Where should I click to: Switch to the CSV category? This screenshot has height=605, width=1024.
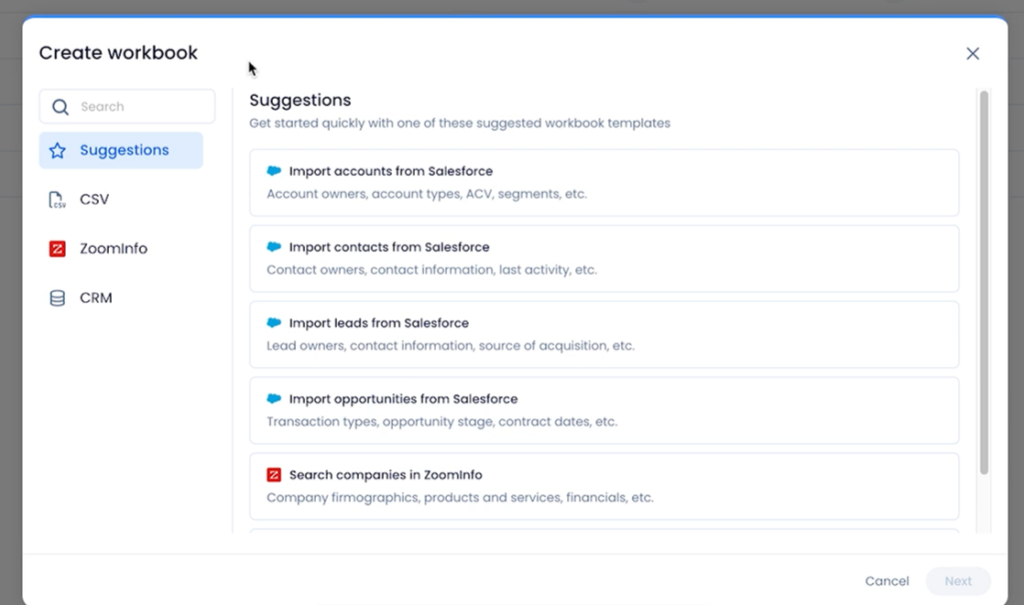pyautogui.click(x=95, y=200)
